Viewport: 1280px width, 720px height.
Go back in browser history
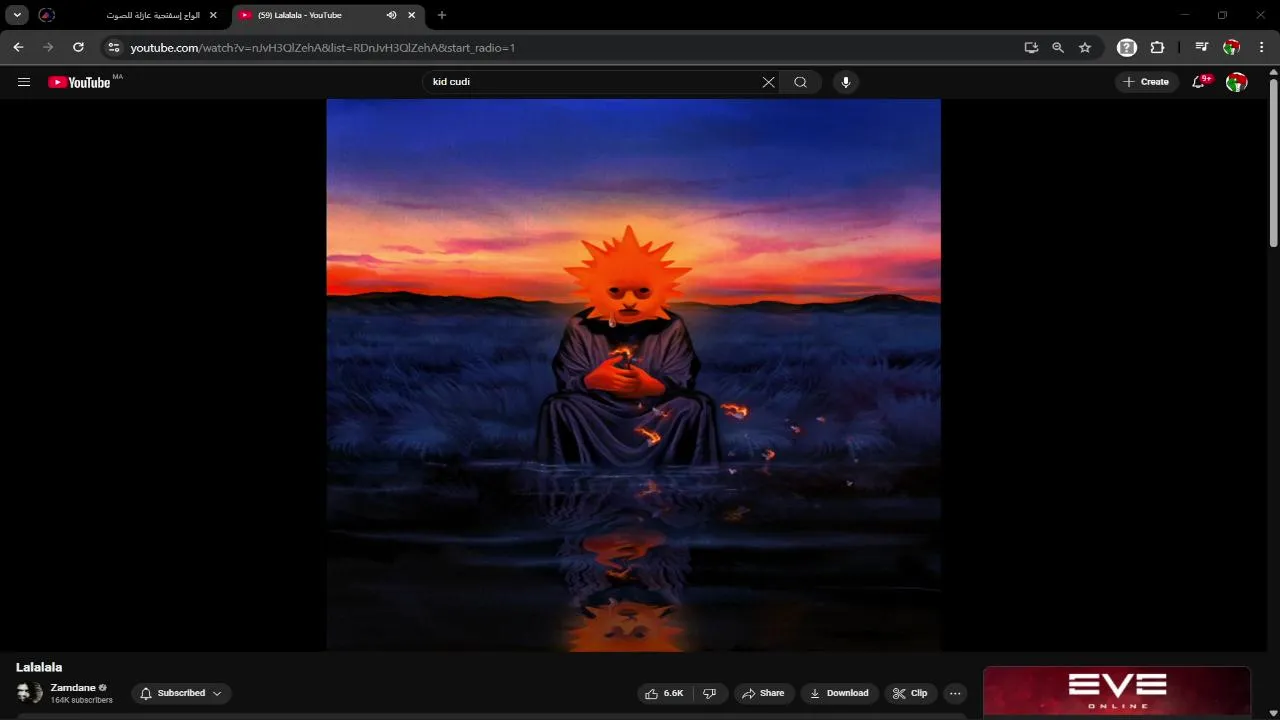coord(18,47)
